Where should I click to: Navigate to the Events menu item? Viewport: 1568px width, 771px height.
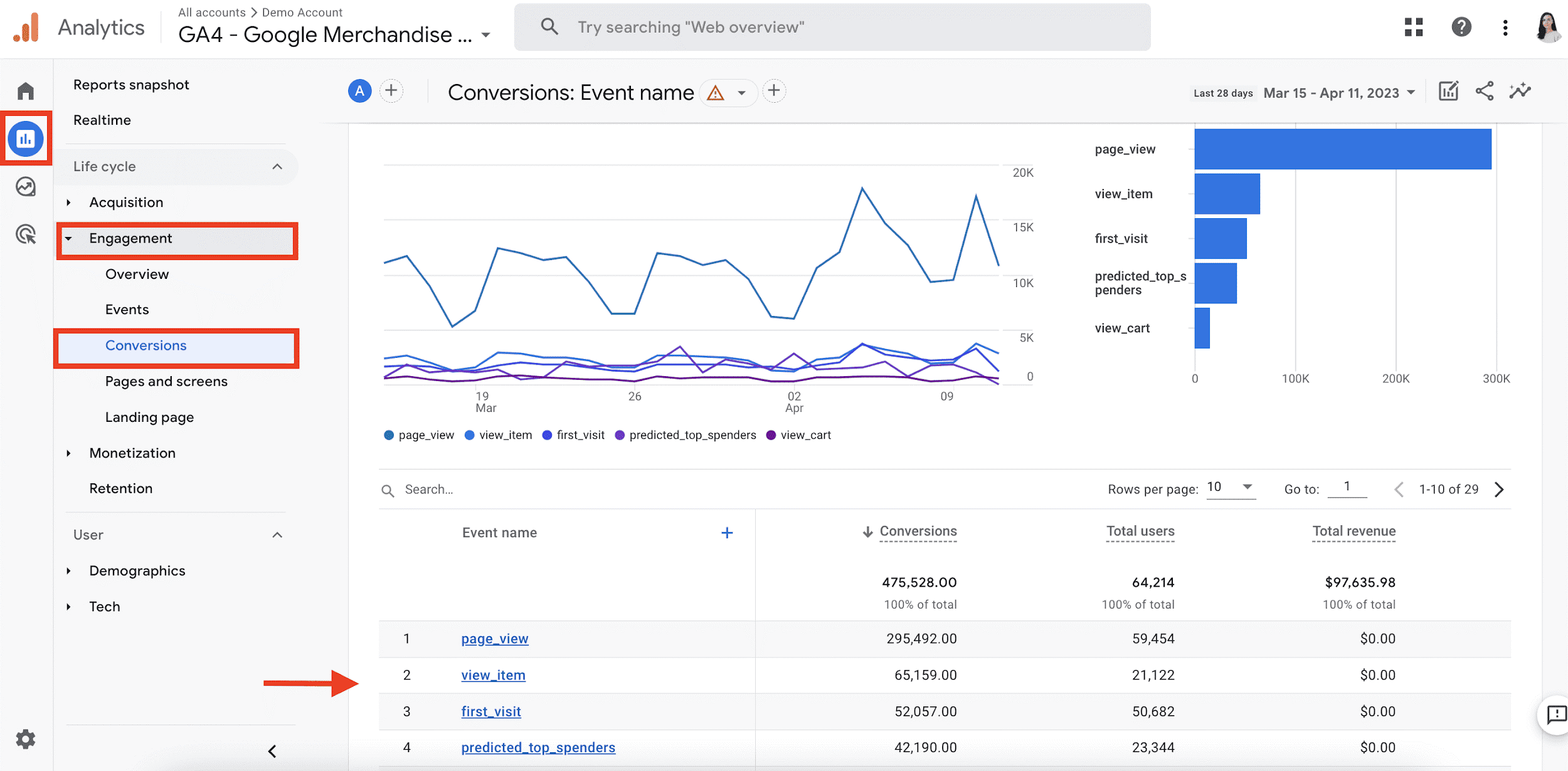click(126, 309)
